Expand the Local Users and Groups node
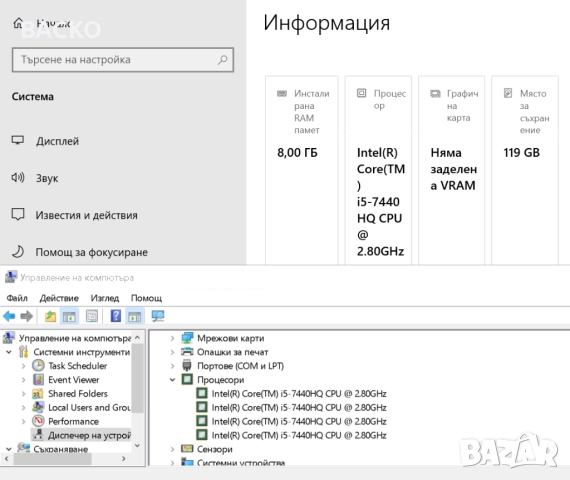The width and height of the screenshot is (570, 480). click(x=24, y=407)
